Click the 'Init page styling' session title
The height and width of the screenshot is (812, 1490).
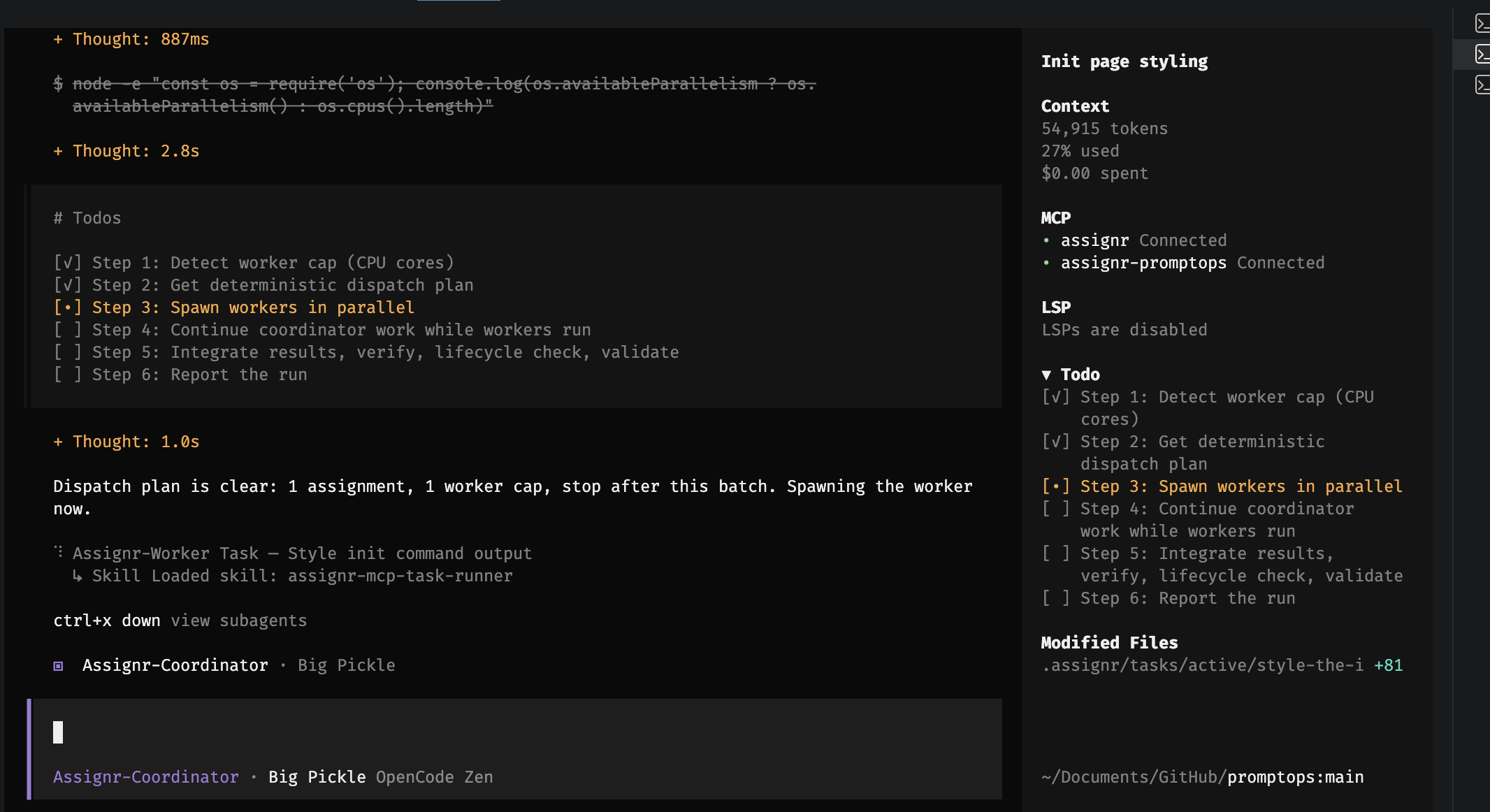coord(1124,61)
